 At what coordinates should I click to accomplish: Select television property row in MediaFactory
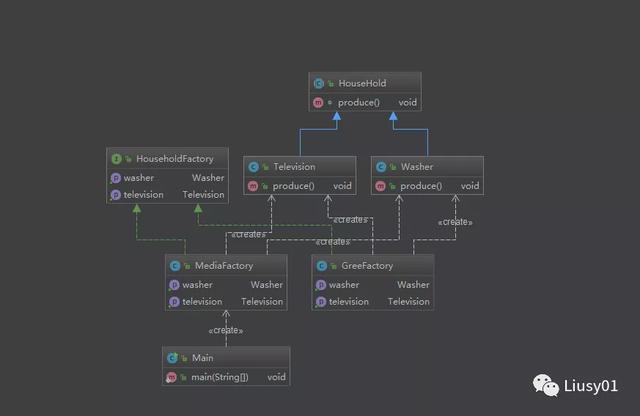click(x=226, y=301)
